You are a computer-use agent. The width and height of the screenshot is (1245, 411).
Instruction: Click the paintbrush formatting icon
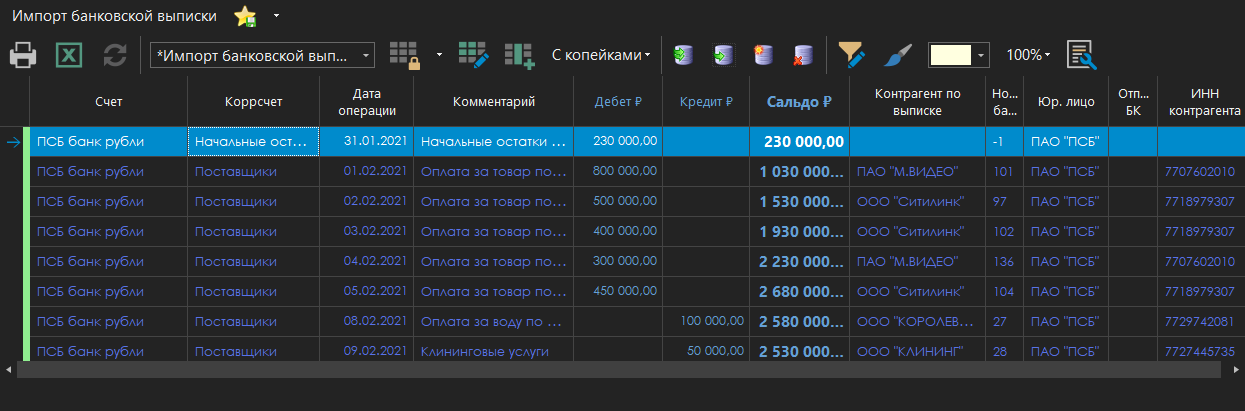point(899,55)
